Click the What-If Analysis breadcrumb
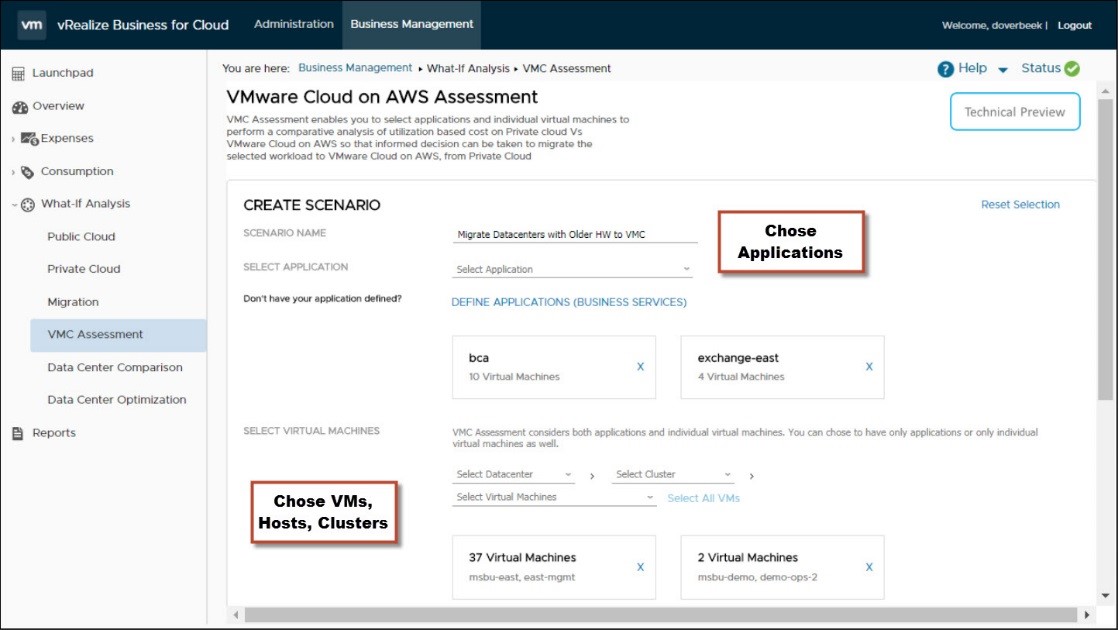 pyautogui.click(x=468, y=68)
